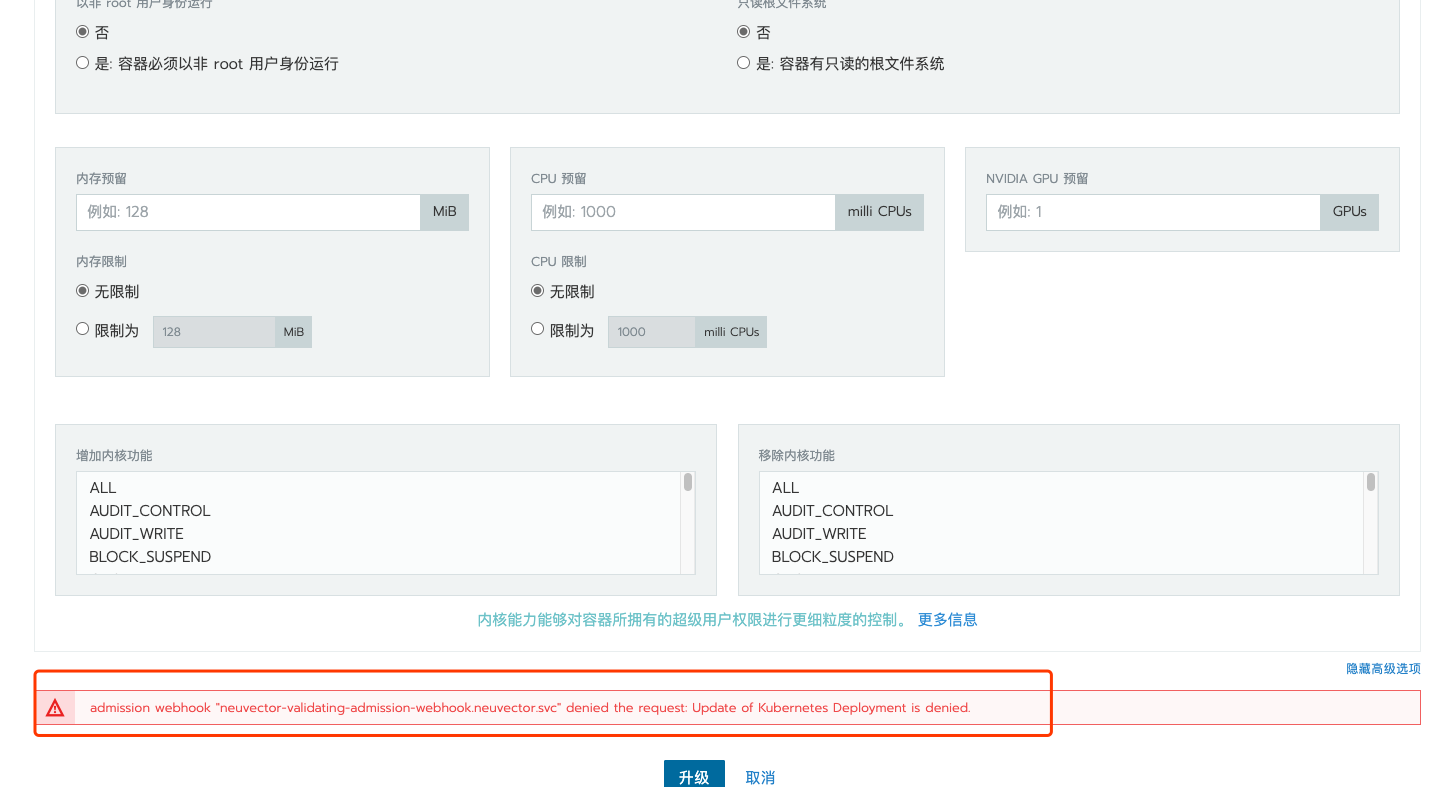The height and width of the screenshot is (787, 1453).
Task: Choose memory limit '无限制' radio
Action: point(83,291)
